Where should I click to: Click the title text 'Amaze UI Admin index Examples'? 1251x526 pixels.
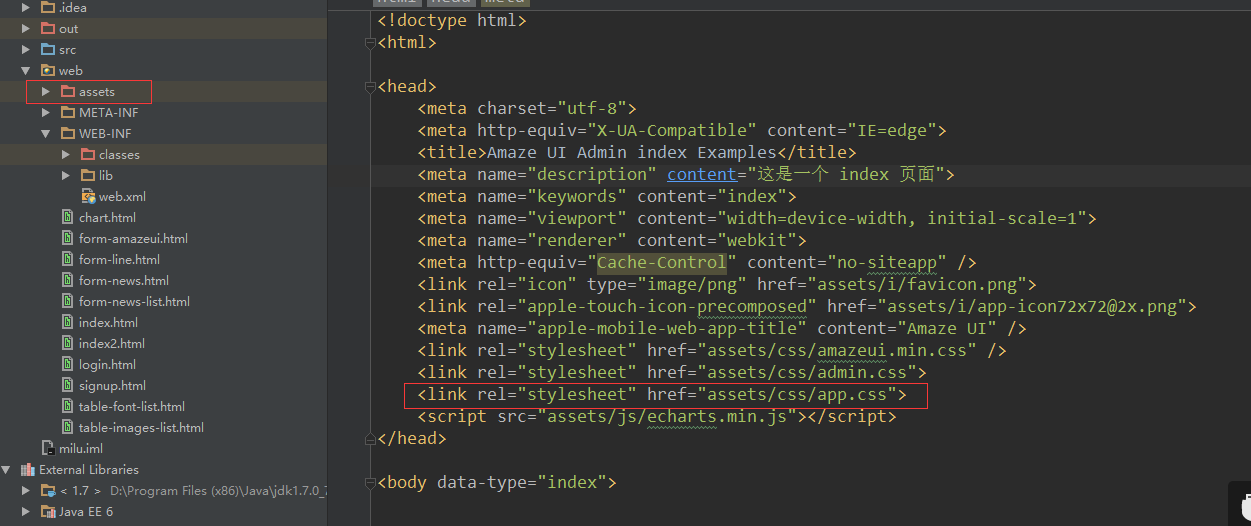[632, 152]
